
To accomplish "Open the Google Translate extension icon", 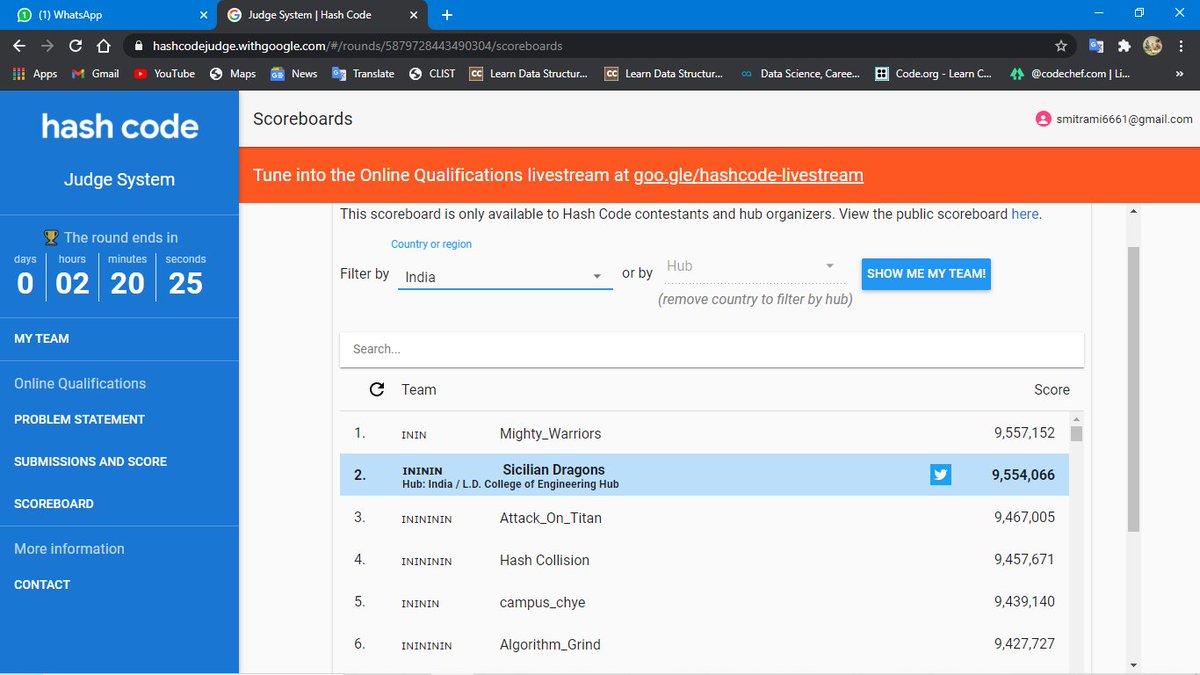I will [1096, 46].
